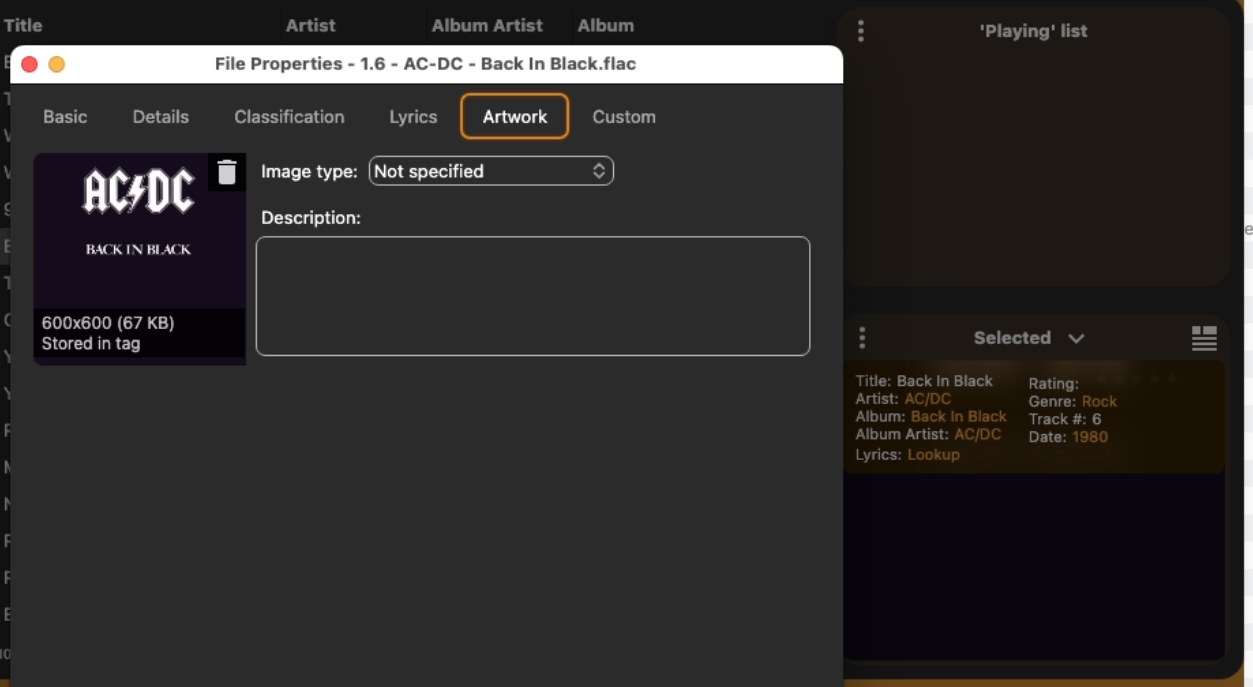
Task: Click the Rock genre link
Action: pyautogui.click(x=1099, y=401)
